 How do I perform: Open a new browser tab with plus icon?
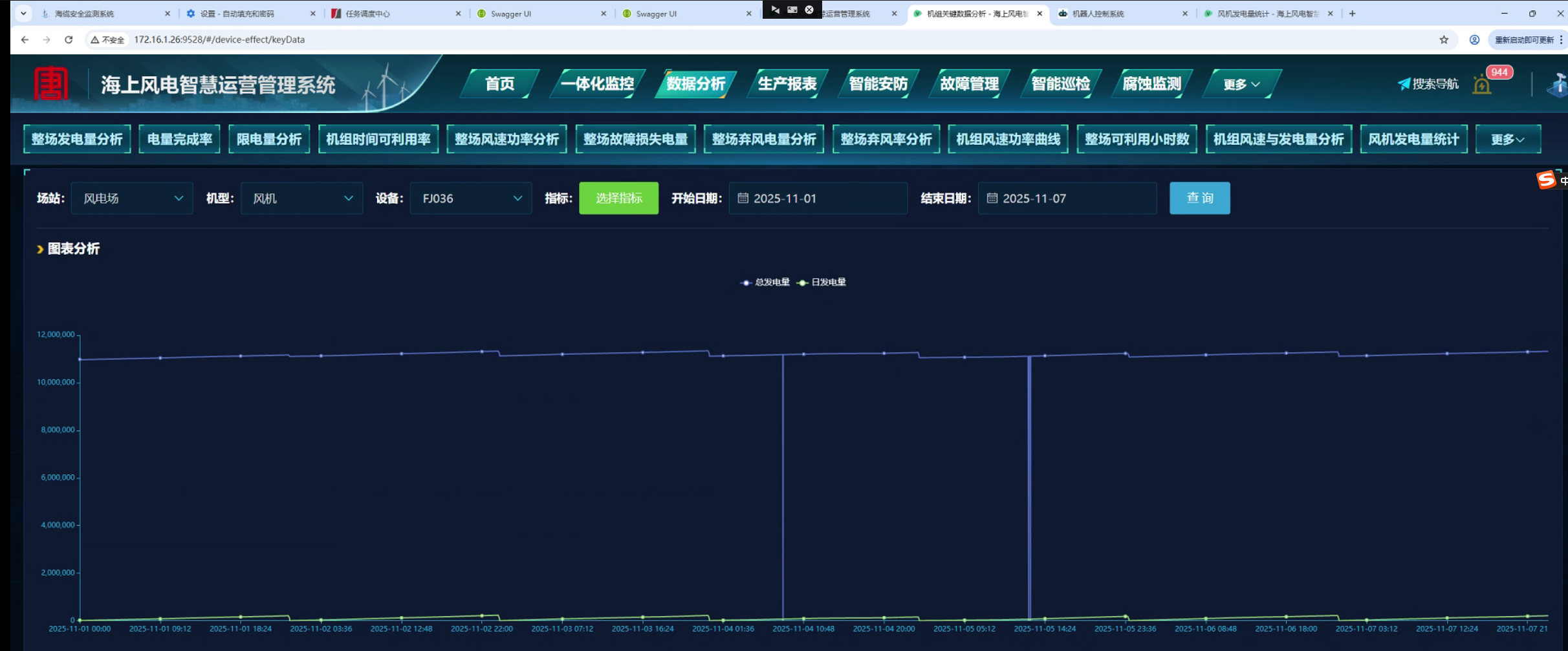pos(1352,13)
